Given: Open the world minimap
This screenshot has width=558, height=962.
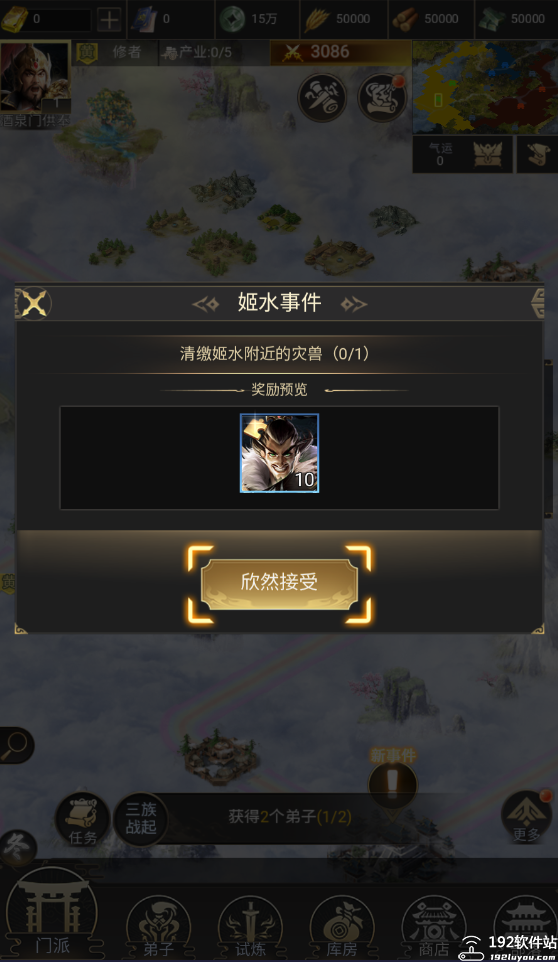Looking at the screenshot, I should (485, 88).
